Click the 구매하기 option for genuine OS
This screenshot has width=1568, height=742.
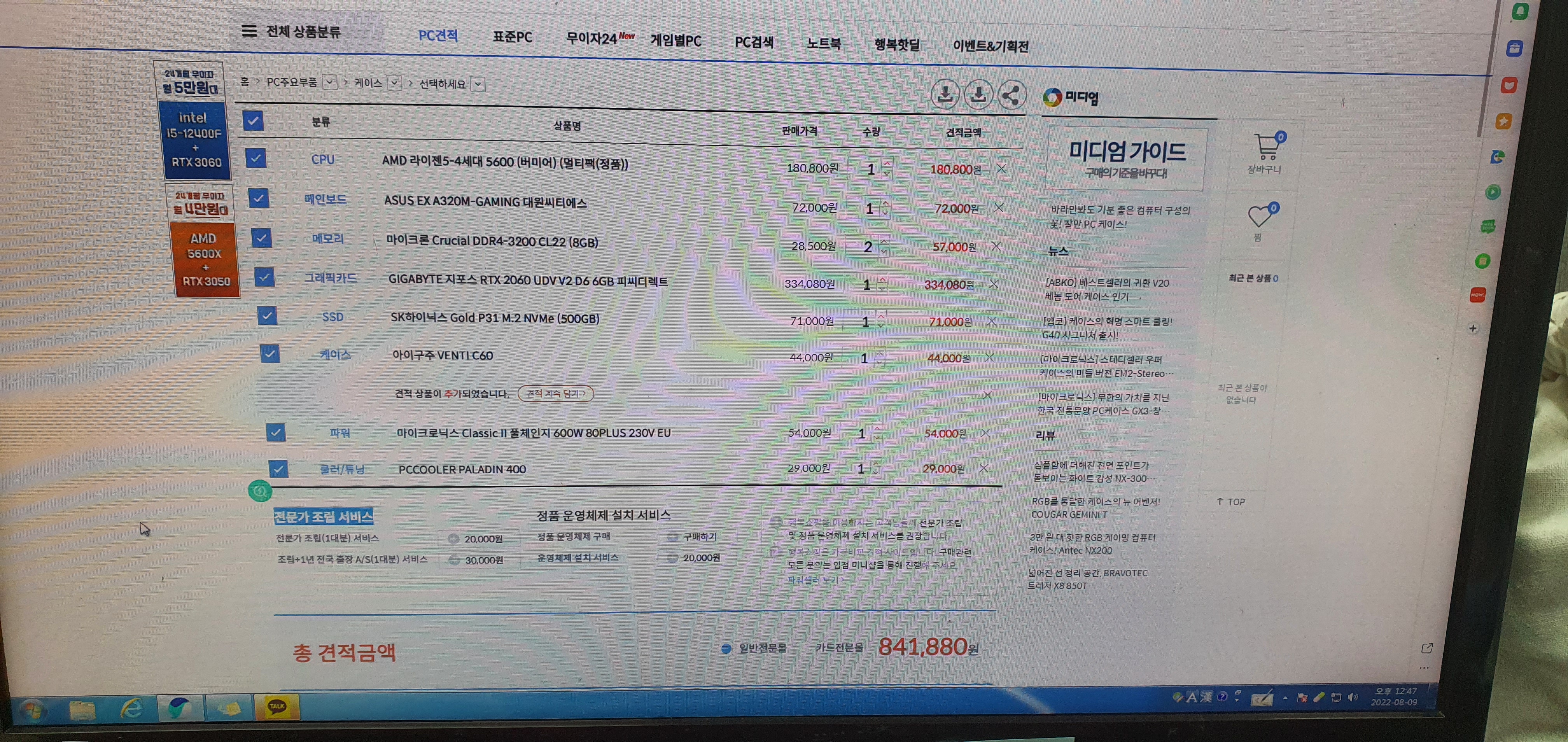click(697, 536)
